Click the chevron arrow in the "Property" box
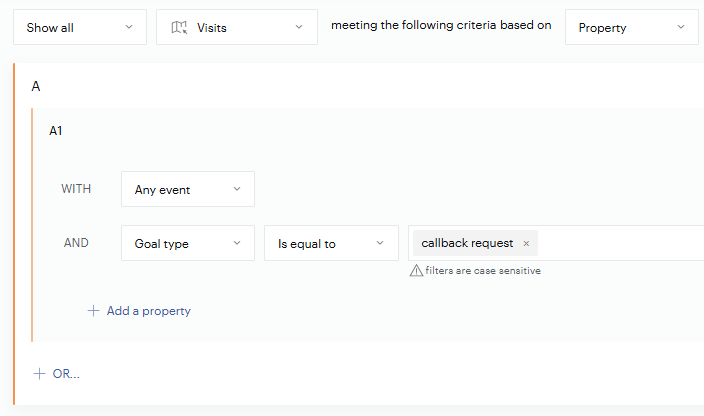Screen dimensions: 704x416 (681, 28)
